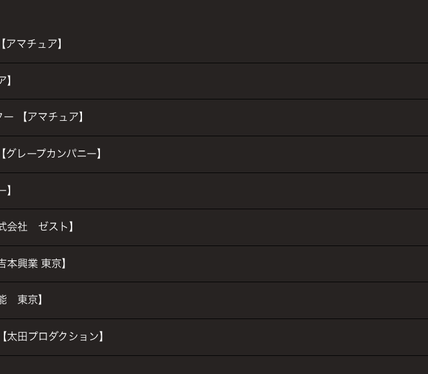Click the 吉本興業 company name
The image size is (428, 374).
click(19, 263)
